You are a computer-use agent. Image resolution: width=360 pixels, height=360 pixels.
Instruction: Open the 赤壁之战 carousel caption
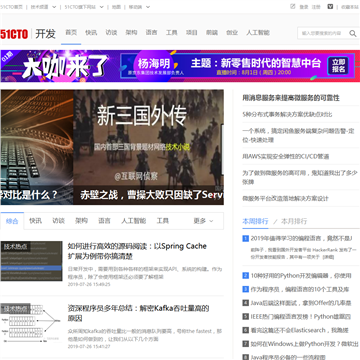[x=152, y=195]
